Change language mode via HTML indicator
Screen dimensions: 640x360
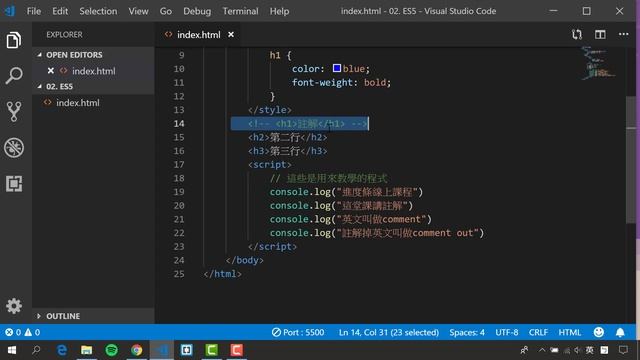click(x=569, y=332)
